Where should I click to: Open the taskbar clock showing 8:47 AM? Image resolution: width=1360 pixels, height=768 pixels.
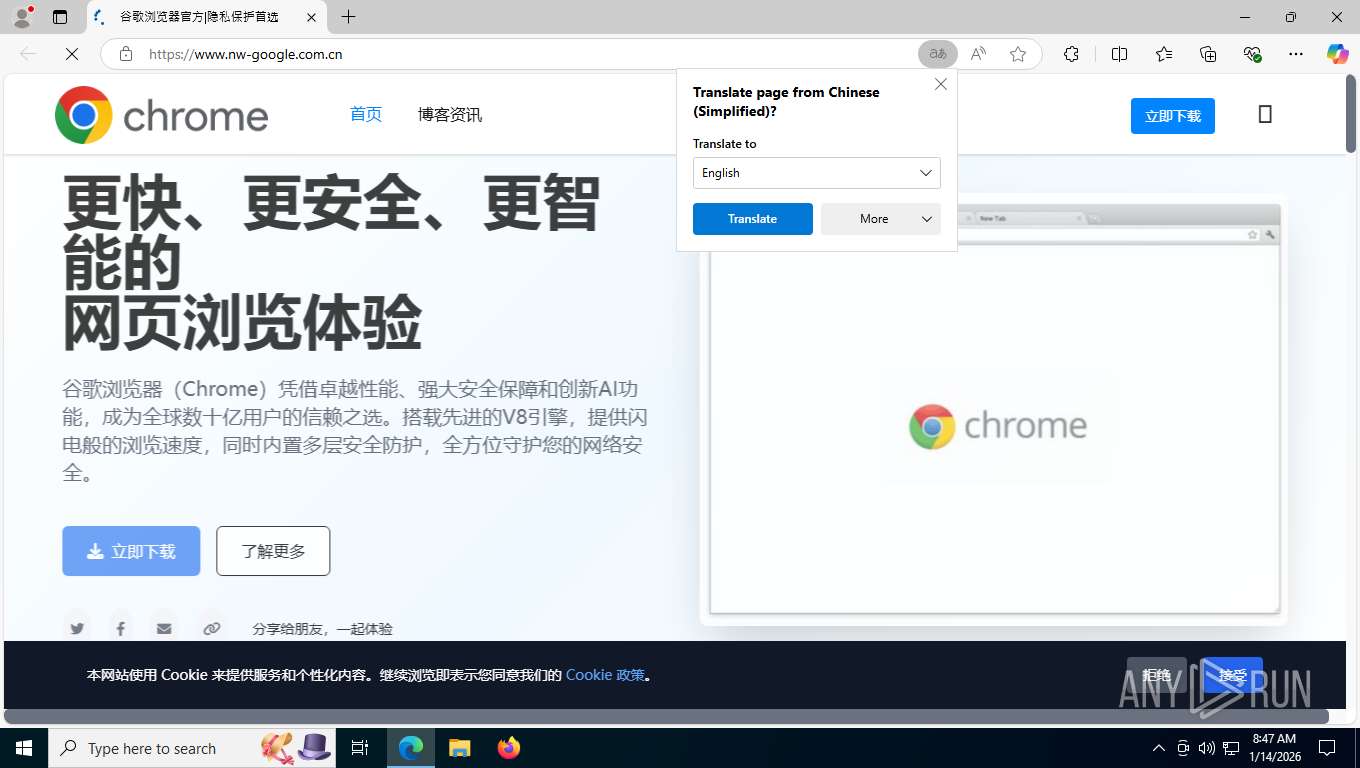[1274, 748]
